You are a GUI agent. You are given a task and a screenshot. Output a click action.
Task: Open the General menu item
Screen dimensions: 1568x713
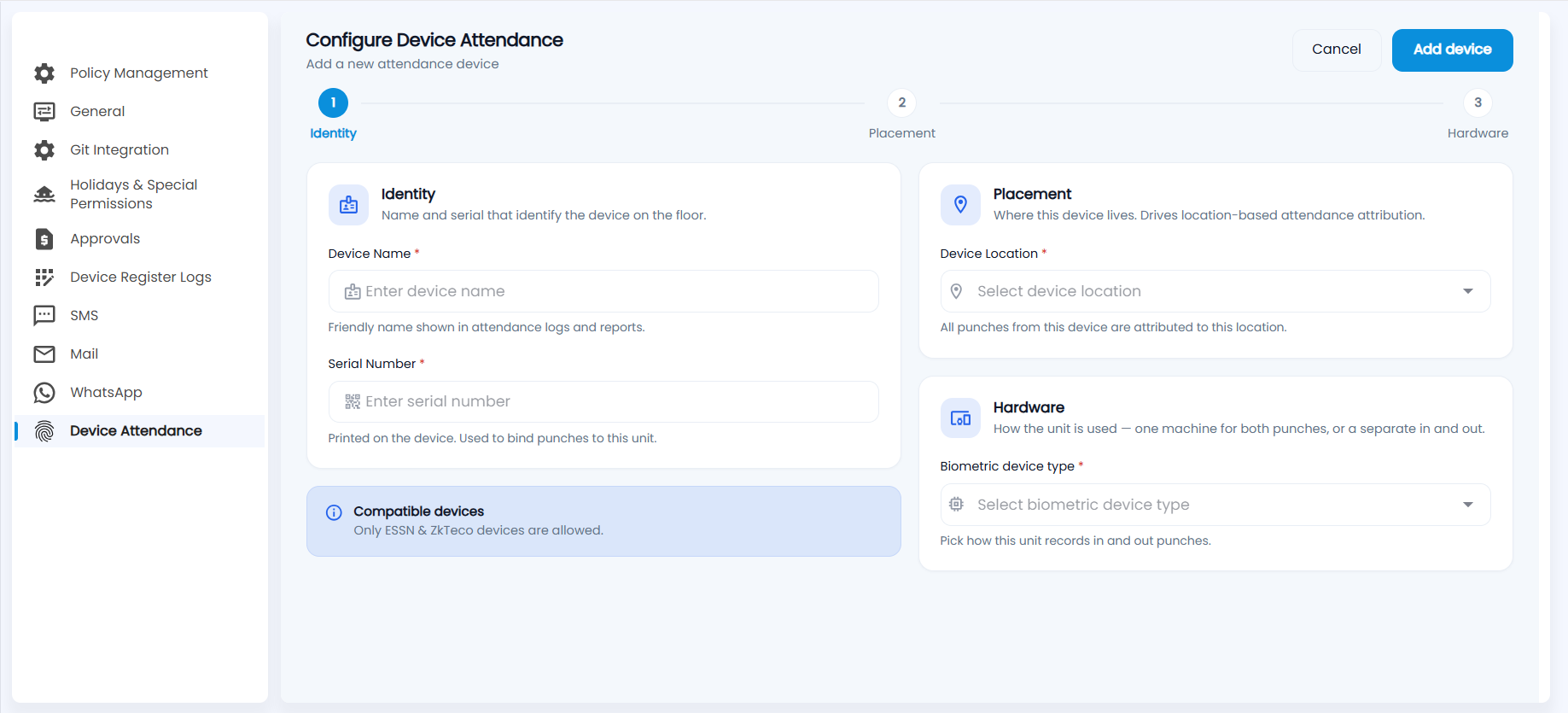pyautogui.click(x=139, y=112)
